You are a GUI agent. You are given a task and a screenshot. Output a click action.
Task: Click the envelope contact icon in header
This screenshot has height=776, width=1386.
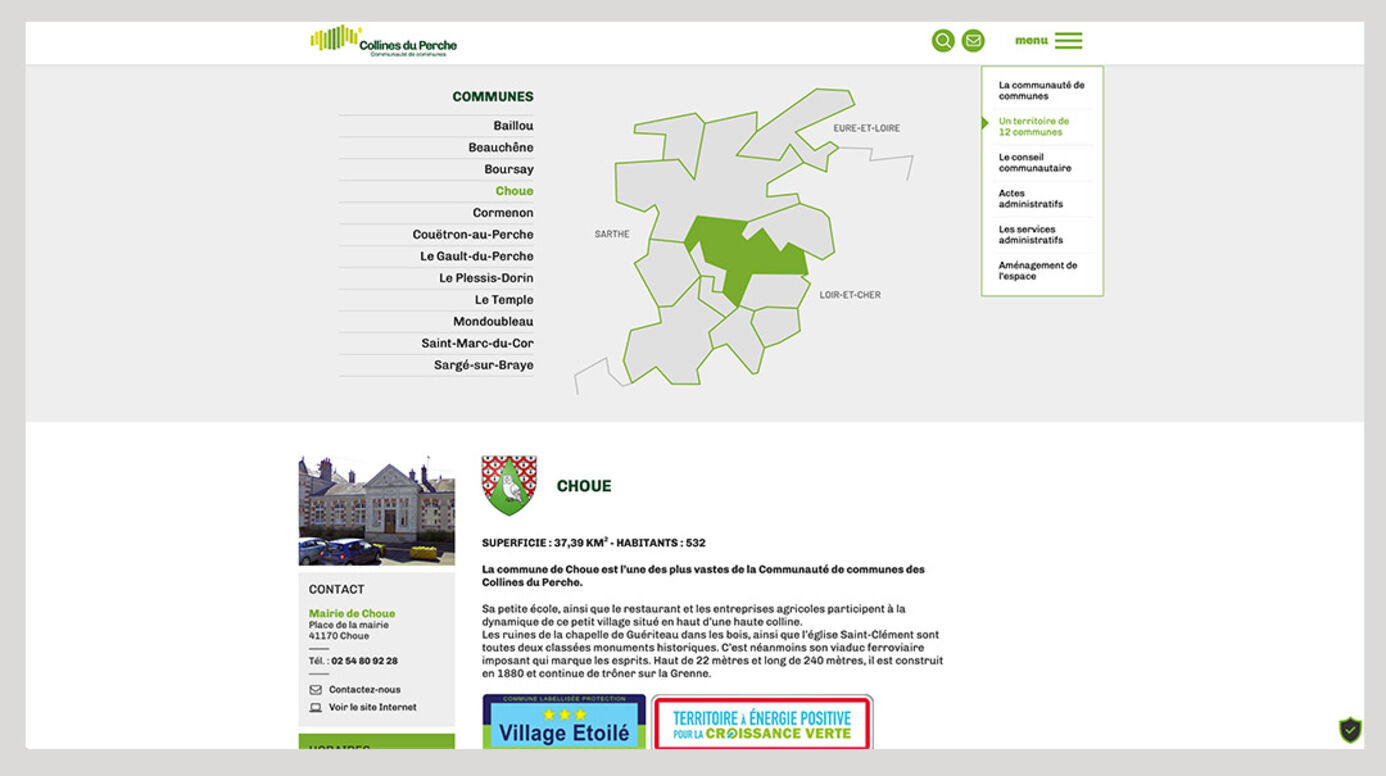[973, 41]
